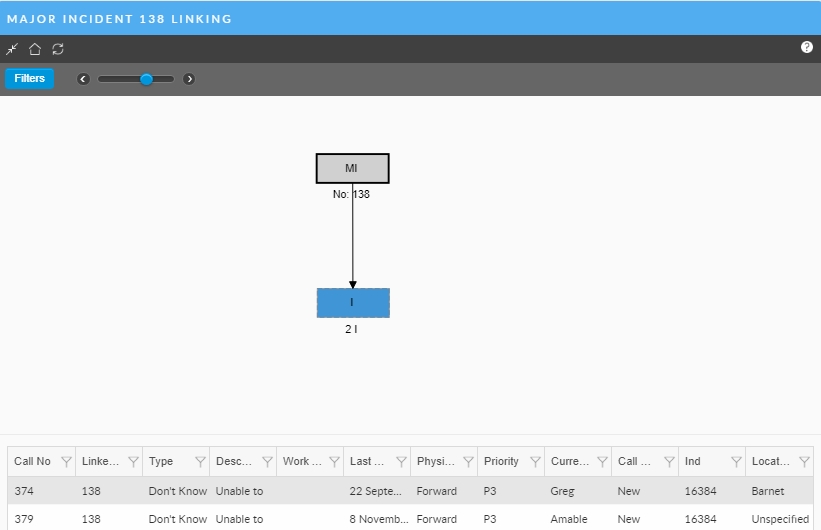Click the left arrow beside the zoom slider
Screen dimensions: 821x530
[84, 79]
